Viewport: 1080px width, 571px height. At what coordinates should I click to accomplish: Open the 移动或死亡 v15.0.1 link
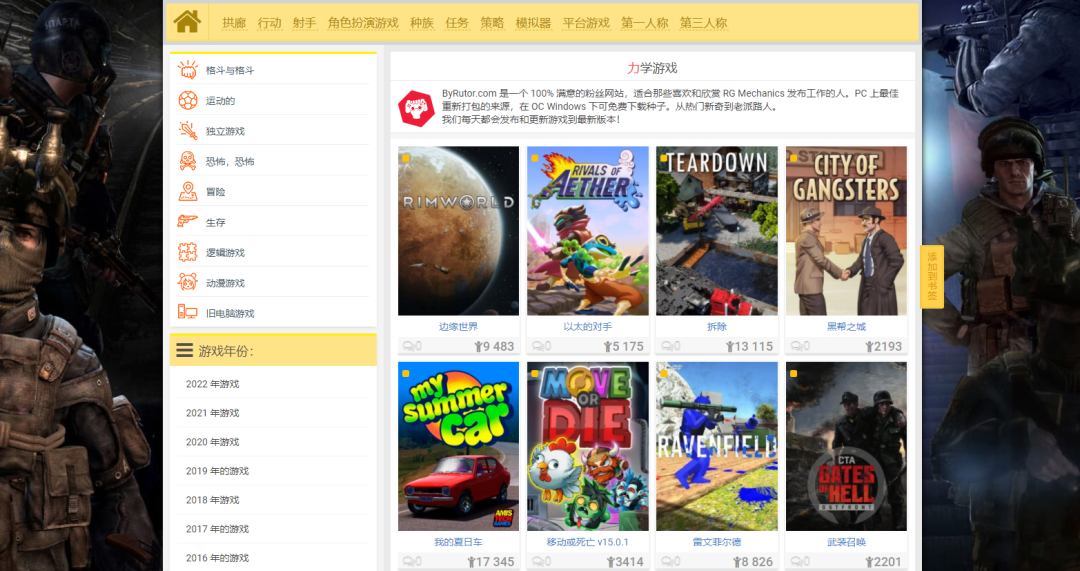tap(588, 542)
